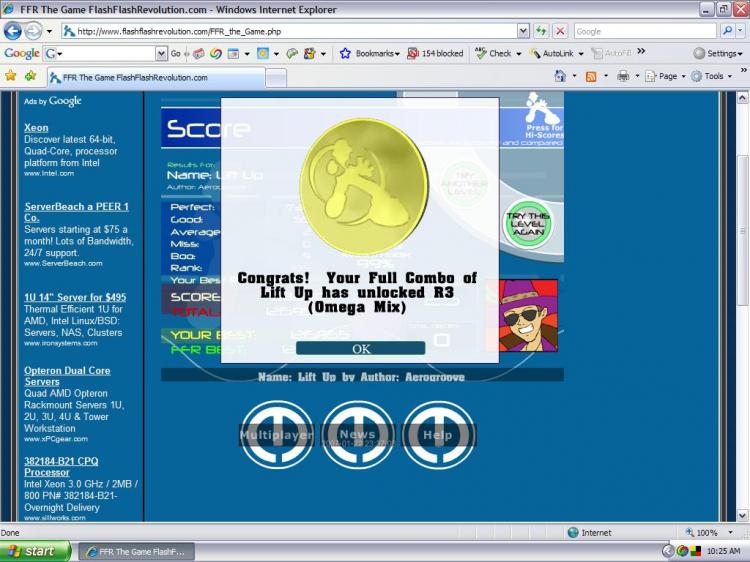Click the Favorites Center star icon
This screenshot has height=562, width=750.
[x=11, y=76]
